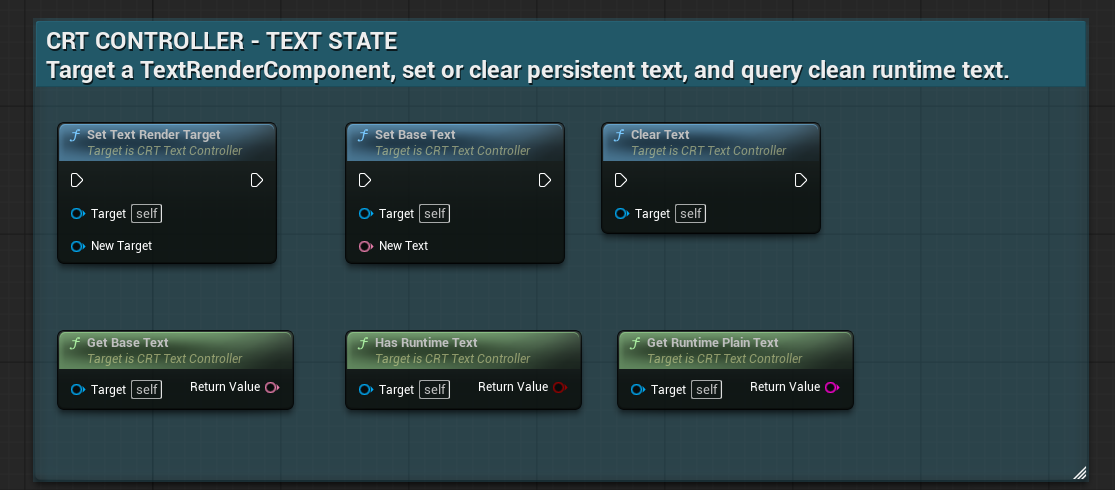Click the Has Runtime Text boolean Return Value pin

(x=560, y=387)
